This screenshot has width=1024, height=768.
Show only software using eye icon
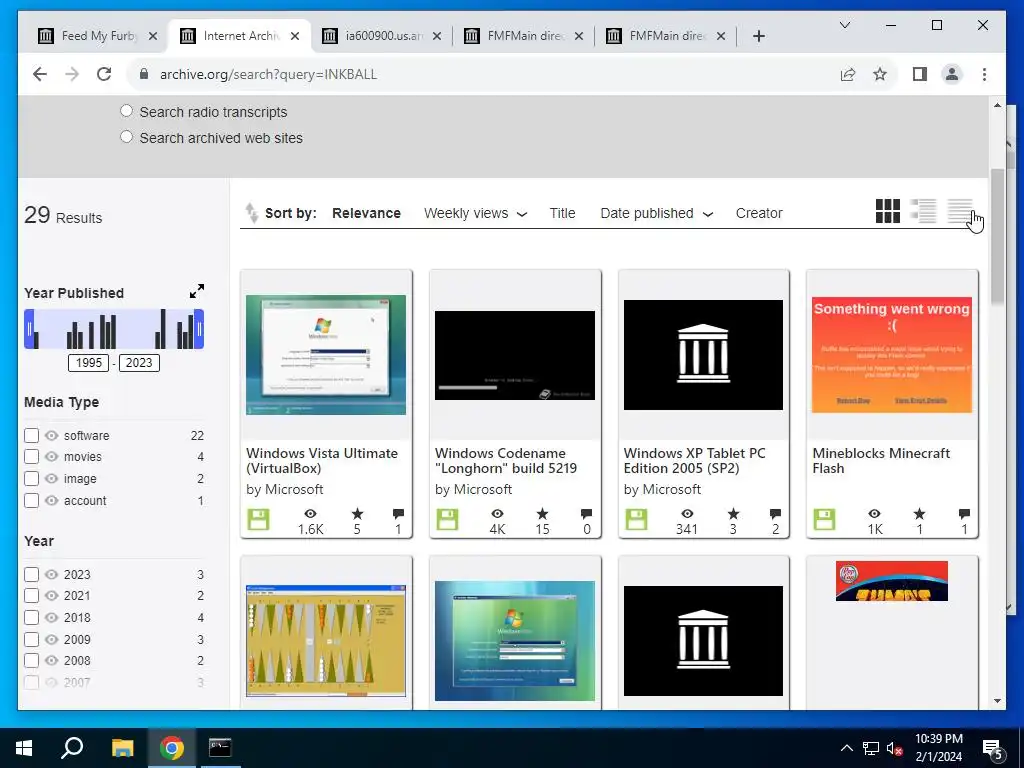[x=52, y=436]
